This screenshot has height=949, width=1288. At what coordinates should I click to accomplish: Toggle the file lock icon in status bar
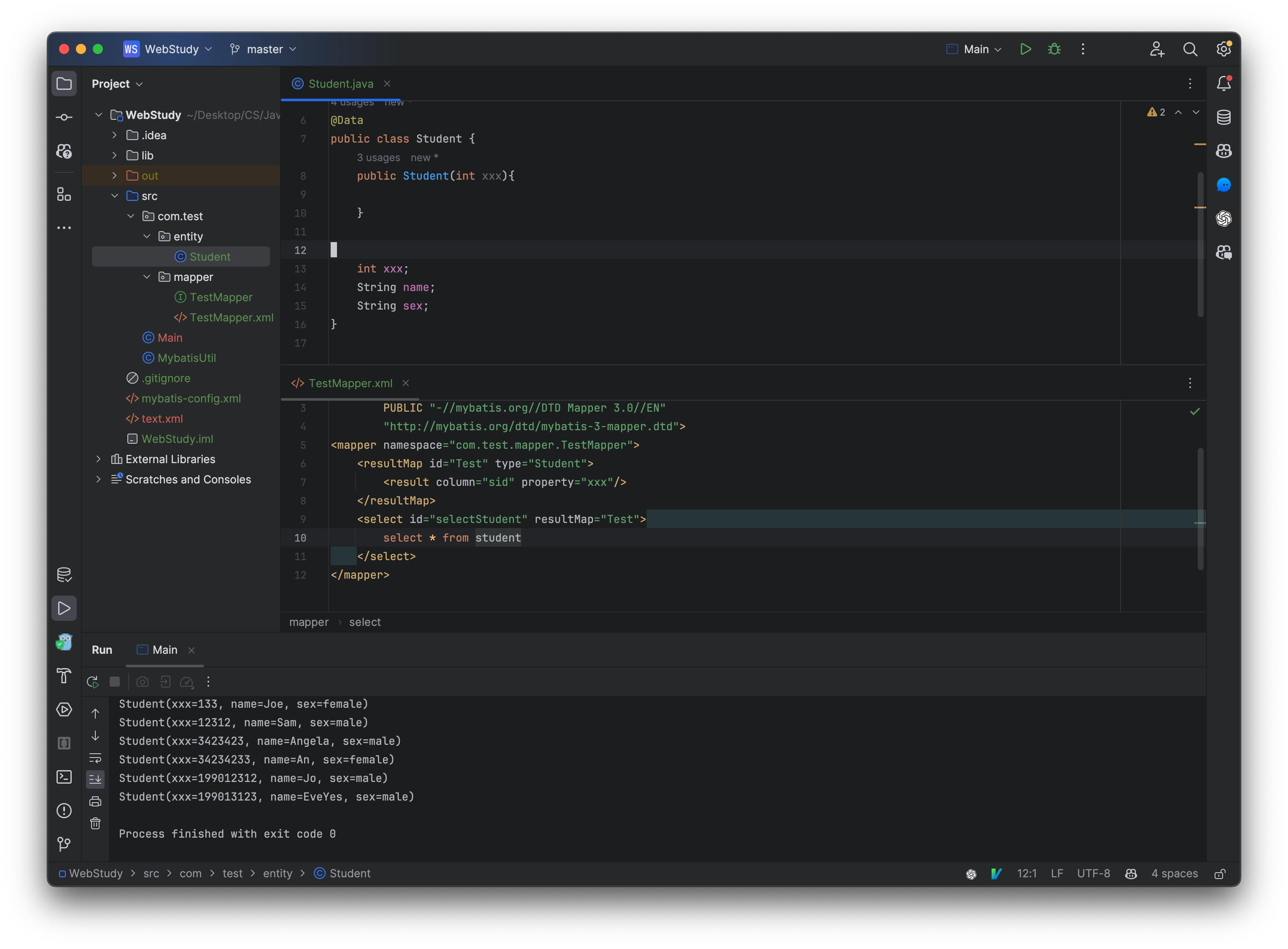click(x=1221, y=873)
